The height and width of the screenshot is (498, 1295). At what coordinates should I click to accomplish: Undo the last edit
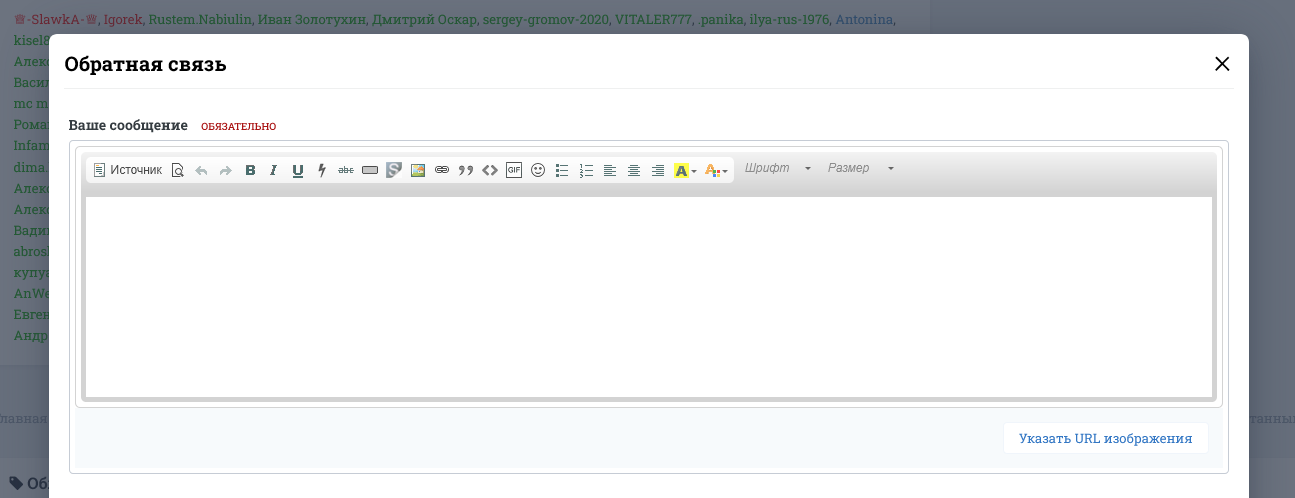coord(201,170)
